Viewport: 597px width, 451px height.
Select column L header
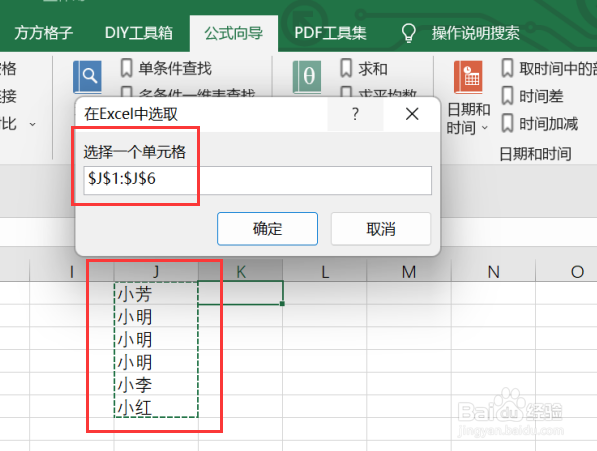coord(325,272)
